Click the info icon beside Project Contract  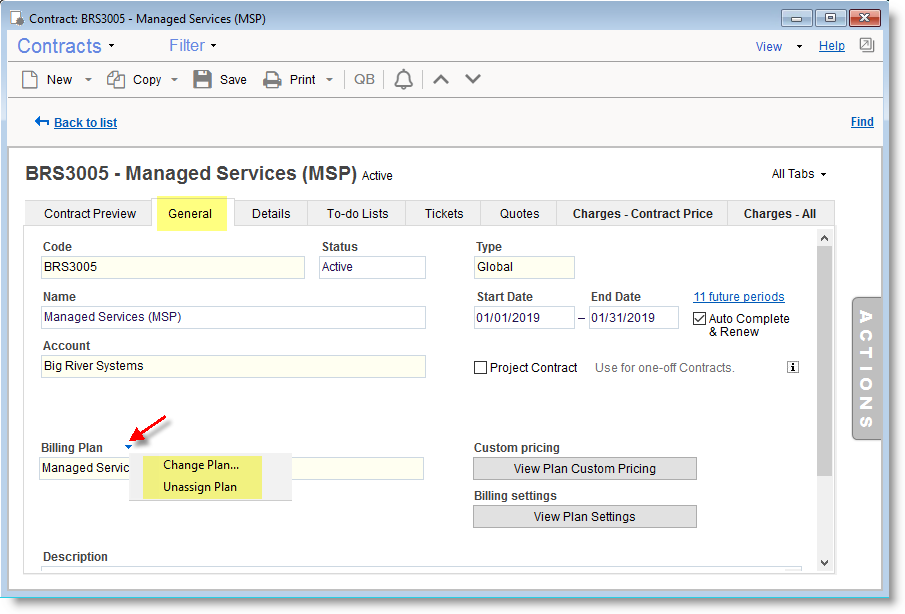[793, 367]
